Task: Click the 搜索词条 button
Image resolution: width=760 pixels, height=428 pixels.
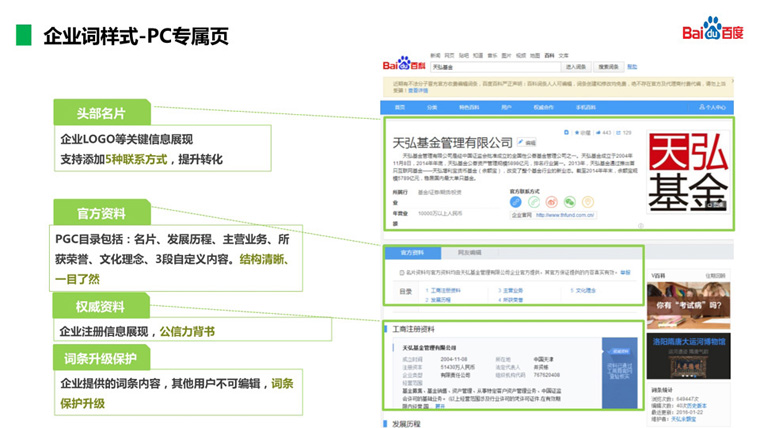Action: (608, 67)
